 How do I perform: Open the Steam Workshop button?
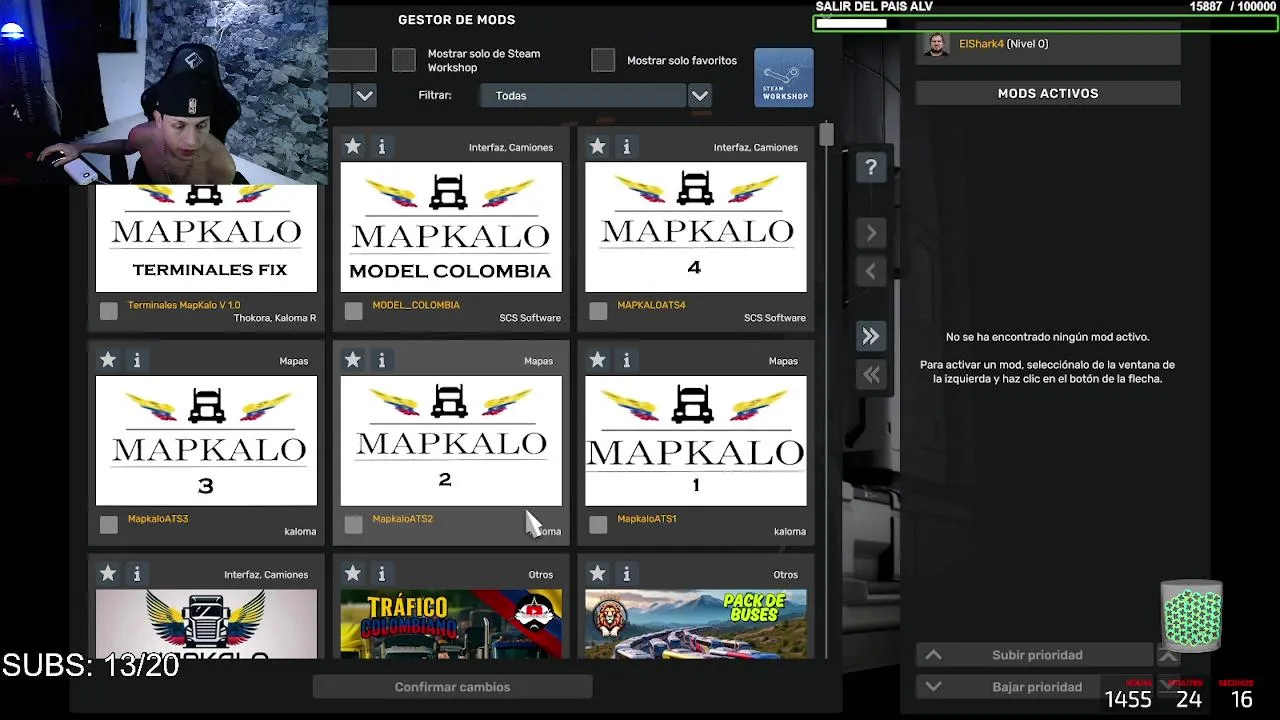[x=784, y=77]
